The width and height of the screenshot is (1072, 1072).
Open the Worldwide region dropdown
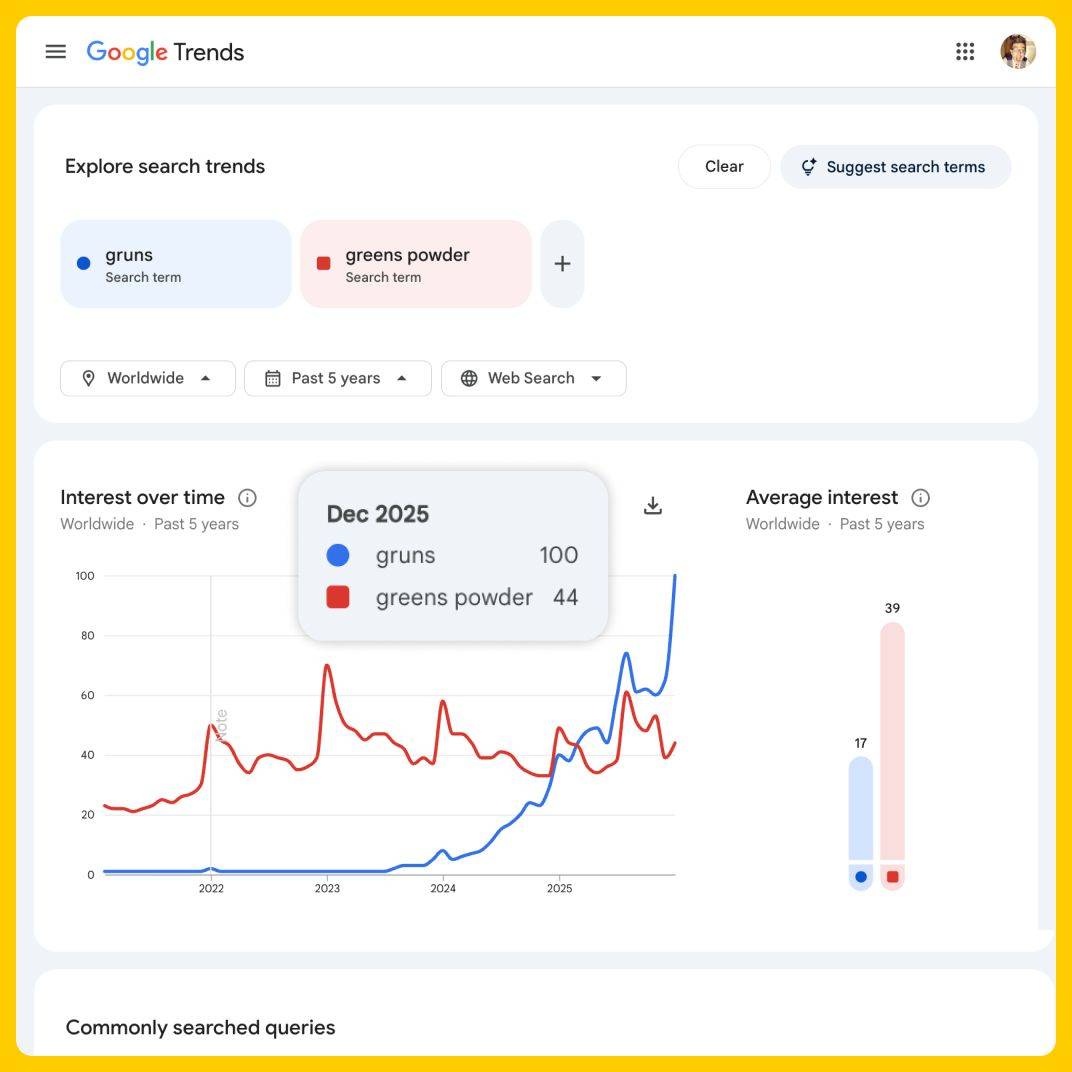147,378
